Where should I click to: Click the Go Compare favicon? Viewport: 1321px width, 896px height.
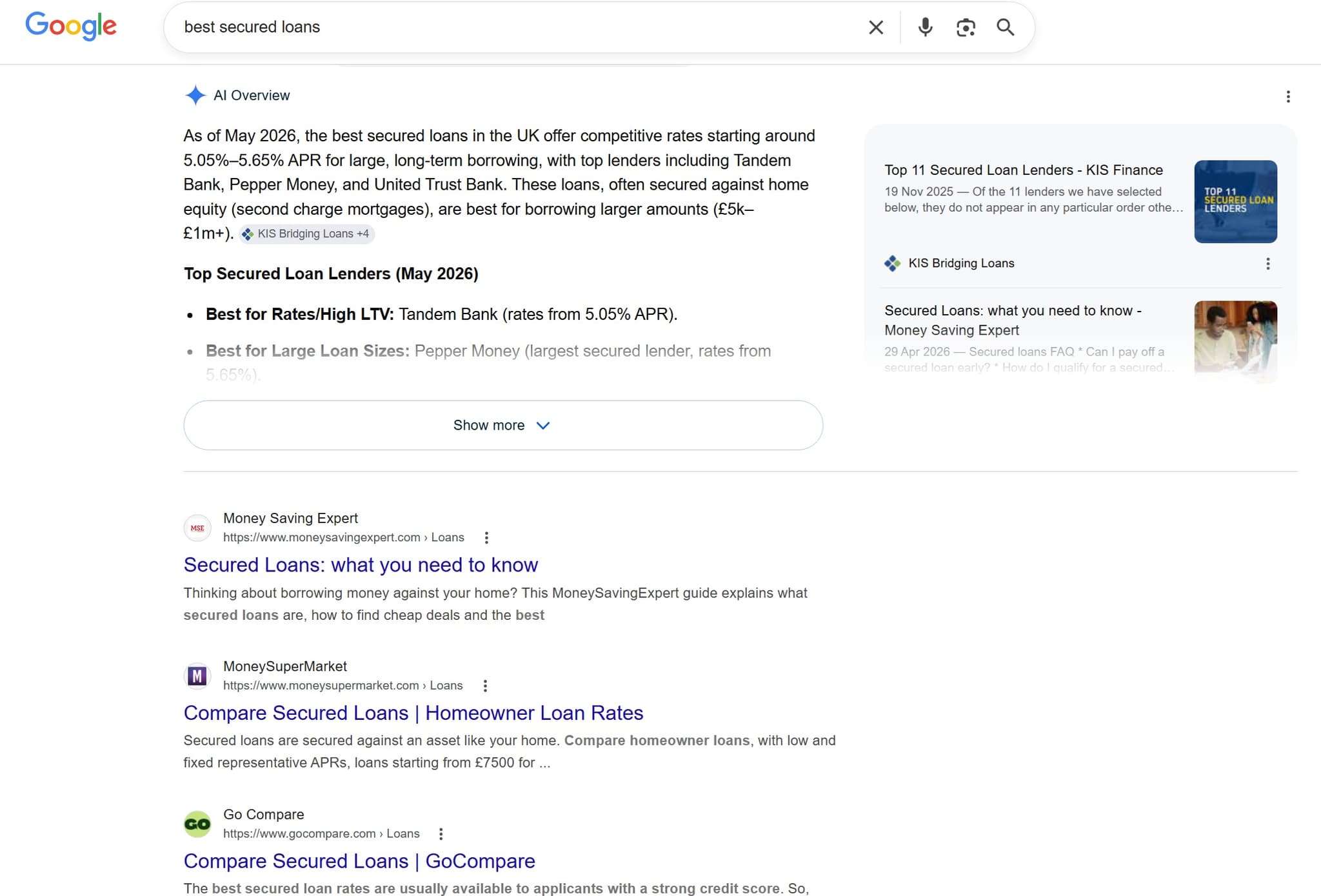[197, 824]
